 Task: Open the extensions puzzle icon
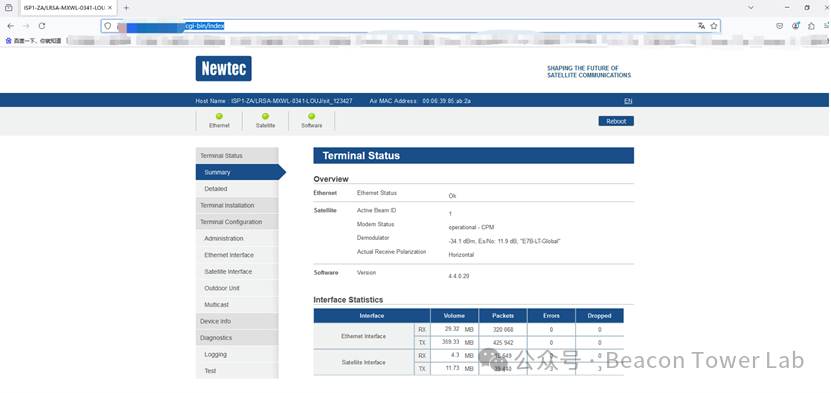[x=811, y=25]
